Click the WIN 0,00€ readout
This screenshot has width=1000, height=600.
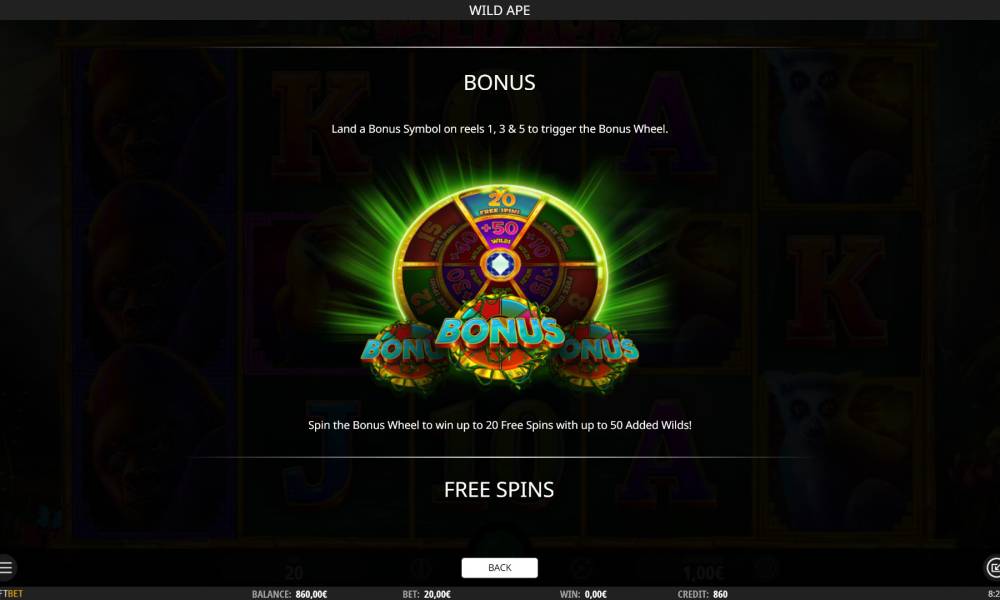(583, 594)
